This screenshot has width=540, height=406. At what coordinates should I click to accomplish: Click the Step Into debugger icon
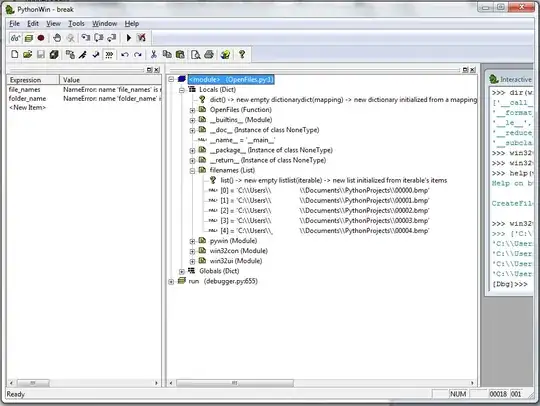(86, 38)
